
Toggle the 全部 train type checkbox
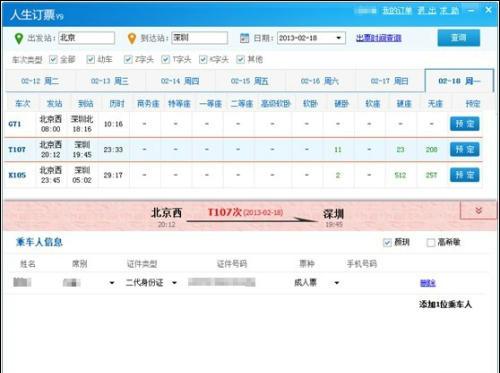point(53,59)
